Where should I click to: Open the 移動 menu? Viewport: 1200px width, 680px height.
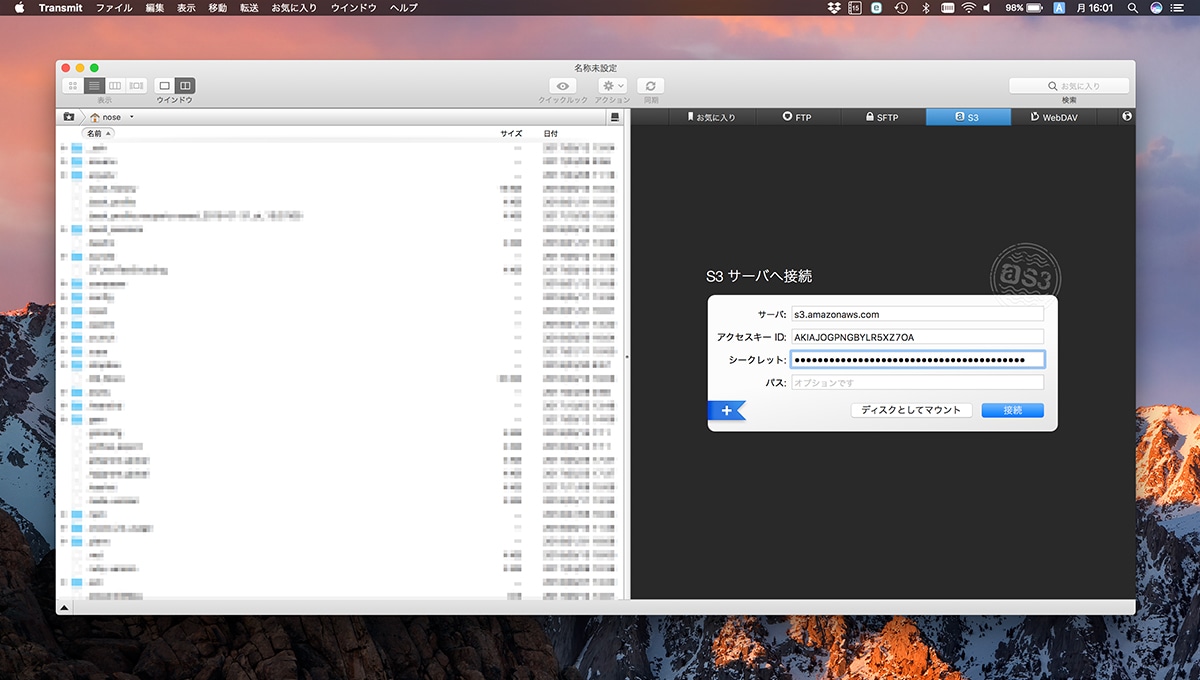[x=217, y=8]
